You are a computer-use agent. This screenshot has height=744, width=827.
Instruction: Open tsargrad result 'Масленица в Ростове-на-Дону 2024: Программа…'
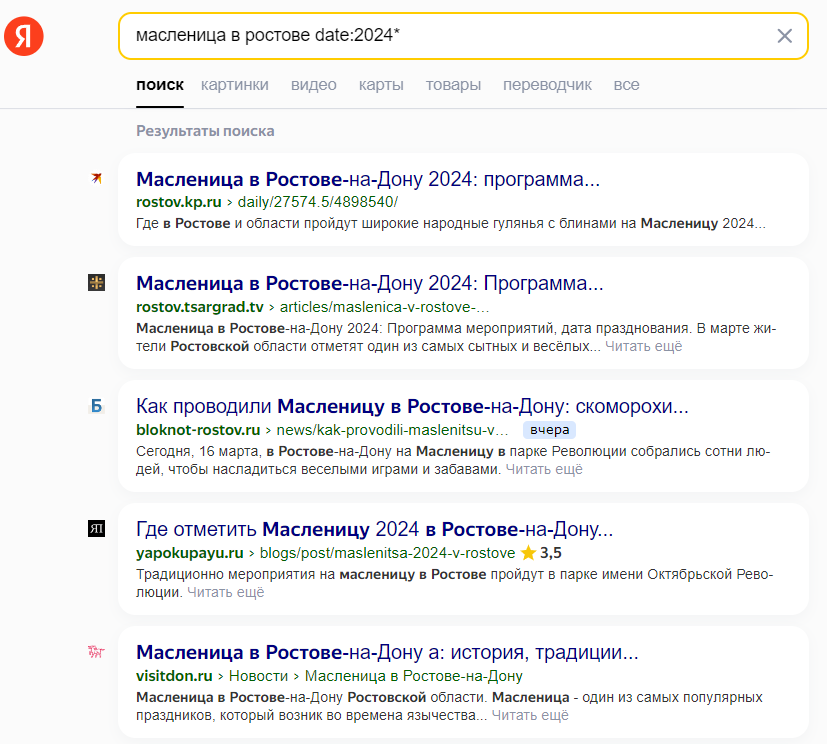370,283
